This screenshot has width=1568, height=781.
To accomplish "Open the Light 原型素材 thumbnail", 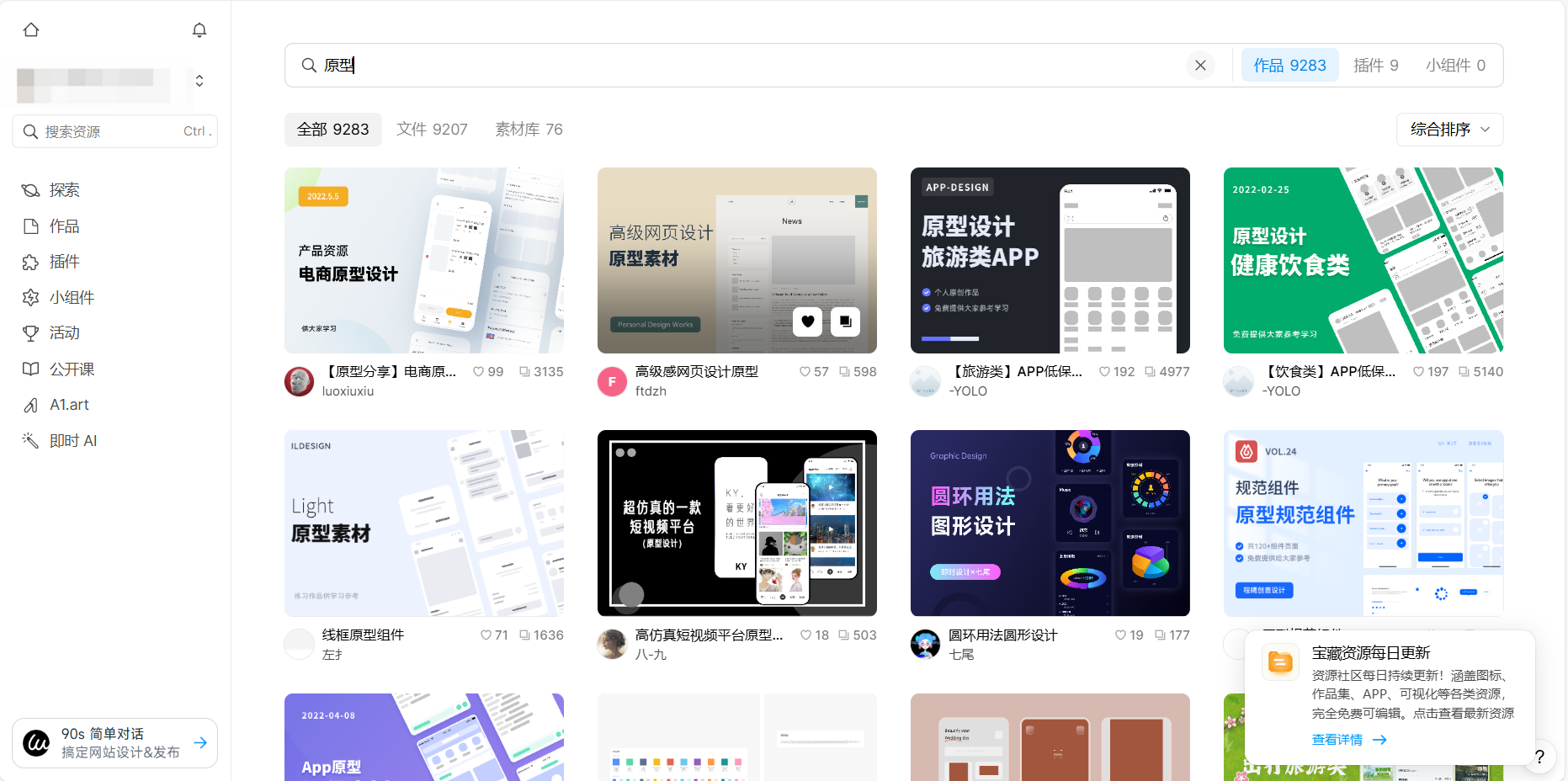I will click(424, 523).
